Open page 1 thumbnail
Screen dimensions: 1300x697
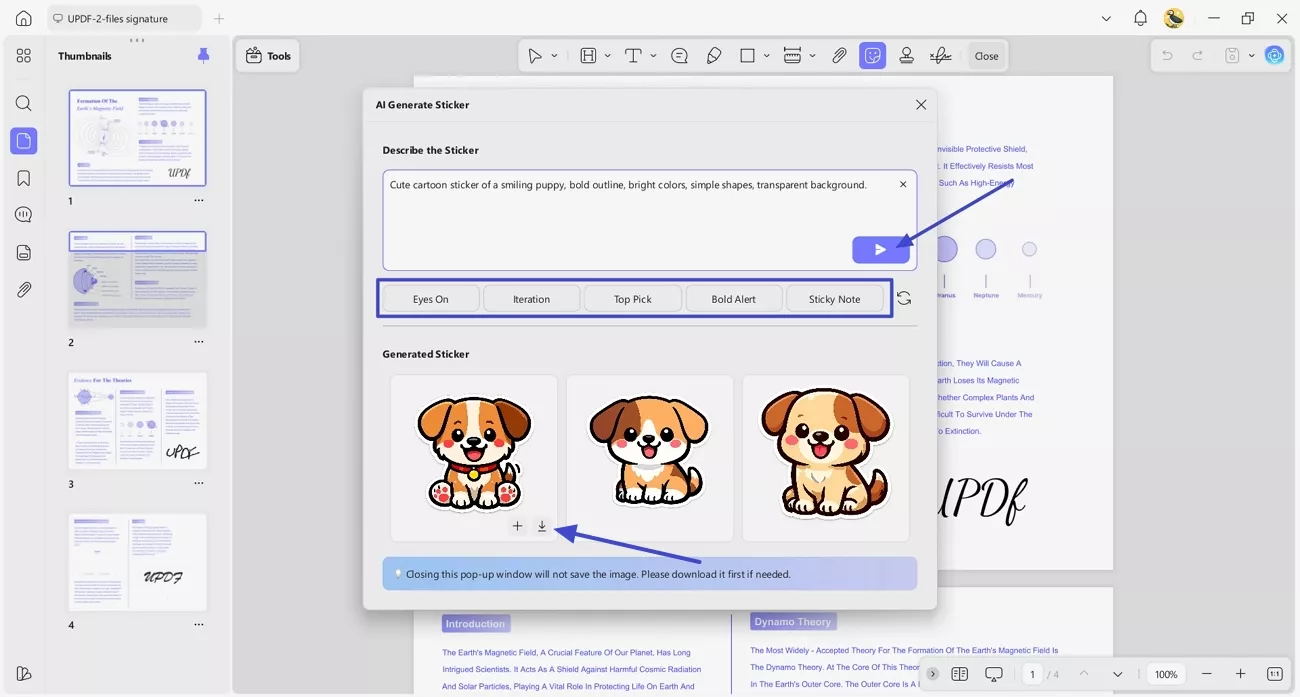pyautogui.click(x=138, y=138)
